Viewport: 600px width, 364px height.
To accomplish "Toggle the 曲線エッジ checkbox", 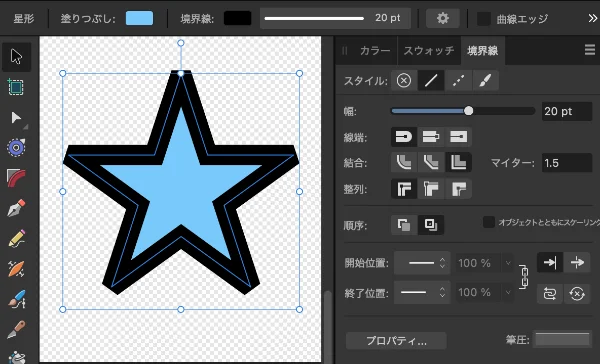I will (x=484, y=18).
